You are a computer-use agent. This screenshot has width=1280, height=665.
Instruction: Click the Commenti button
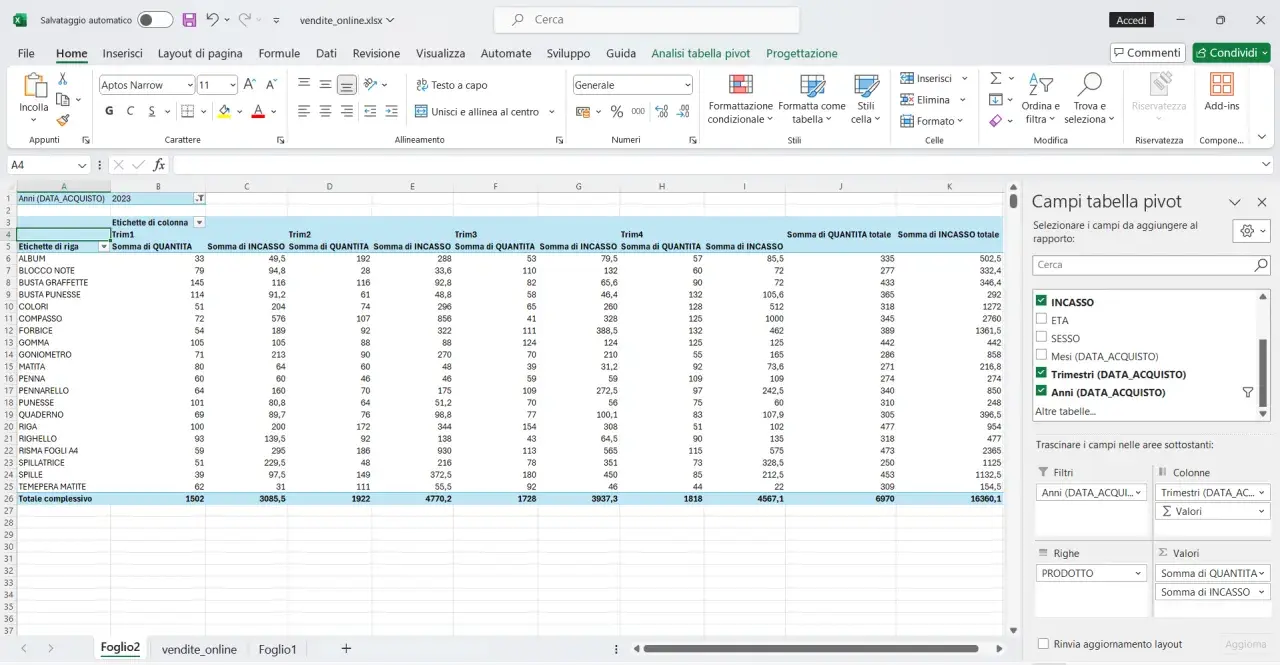[x=1147, y=53]
